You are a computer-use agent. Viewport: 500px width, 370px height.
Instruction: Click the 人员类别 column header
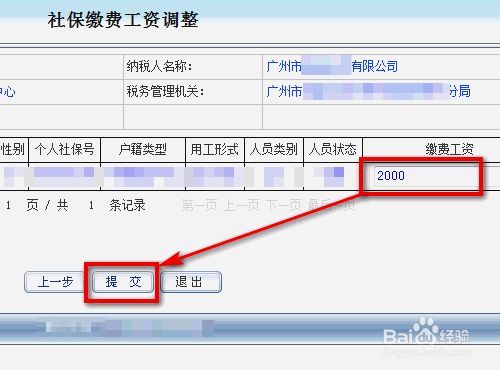(x=274, y=149)
